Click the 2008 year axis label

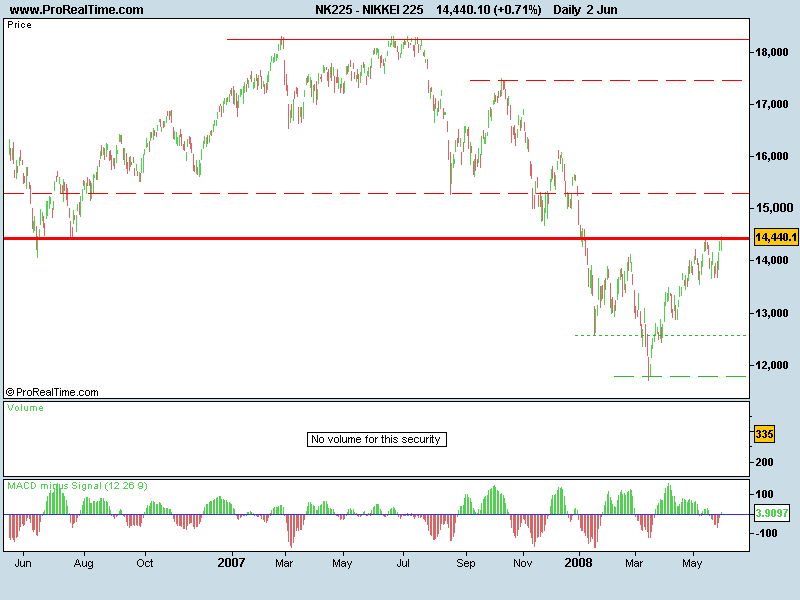(x=578, y=563)
